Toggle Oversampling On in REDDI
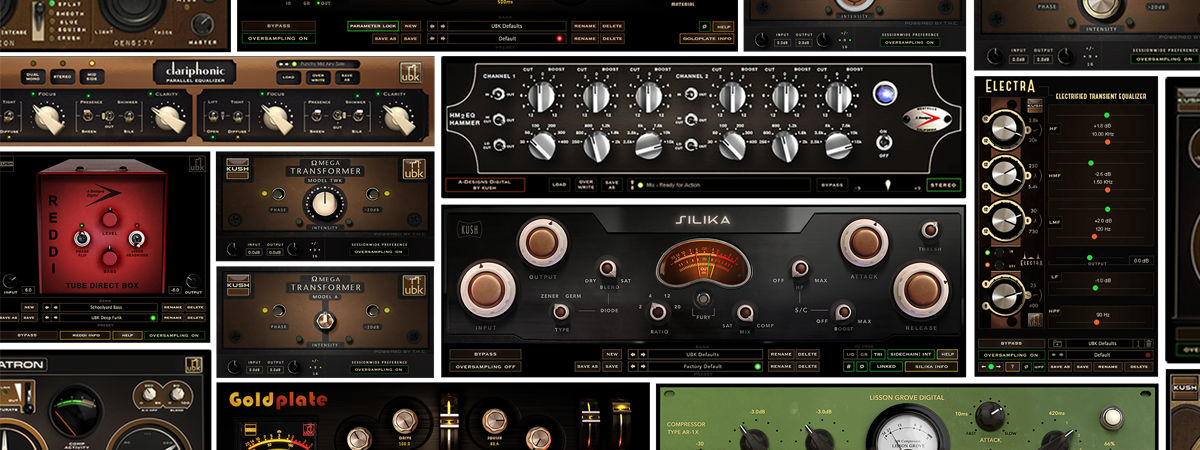 click(175, 335)
